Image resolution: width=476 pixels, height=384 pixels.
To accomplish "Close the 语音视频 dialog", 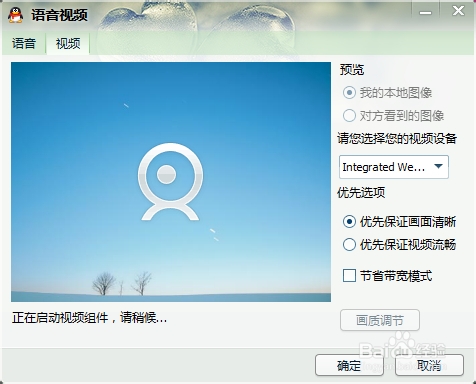I will point(458,11).
